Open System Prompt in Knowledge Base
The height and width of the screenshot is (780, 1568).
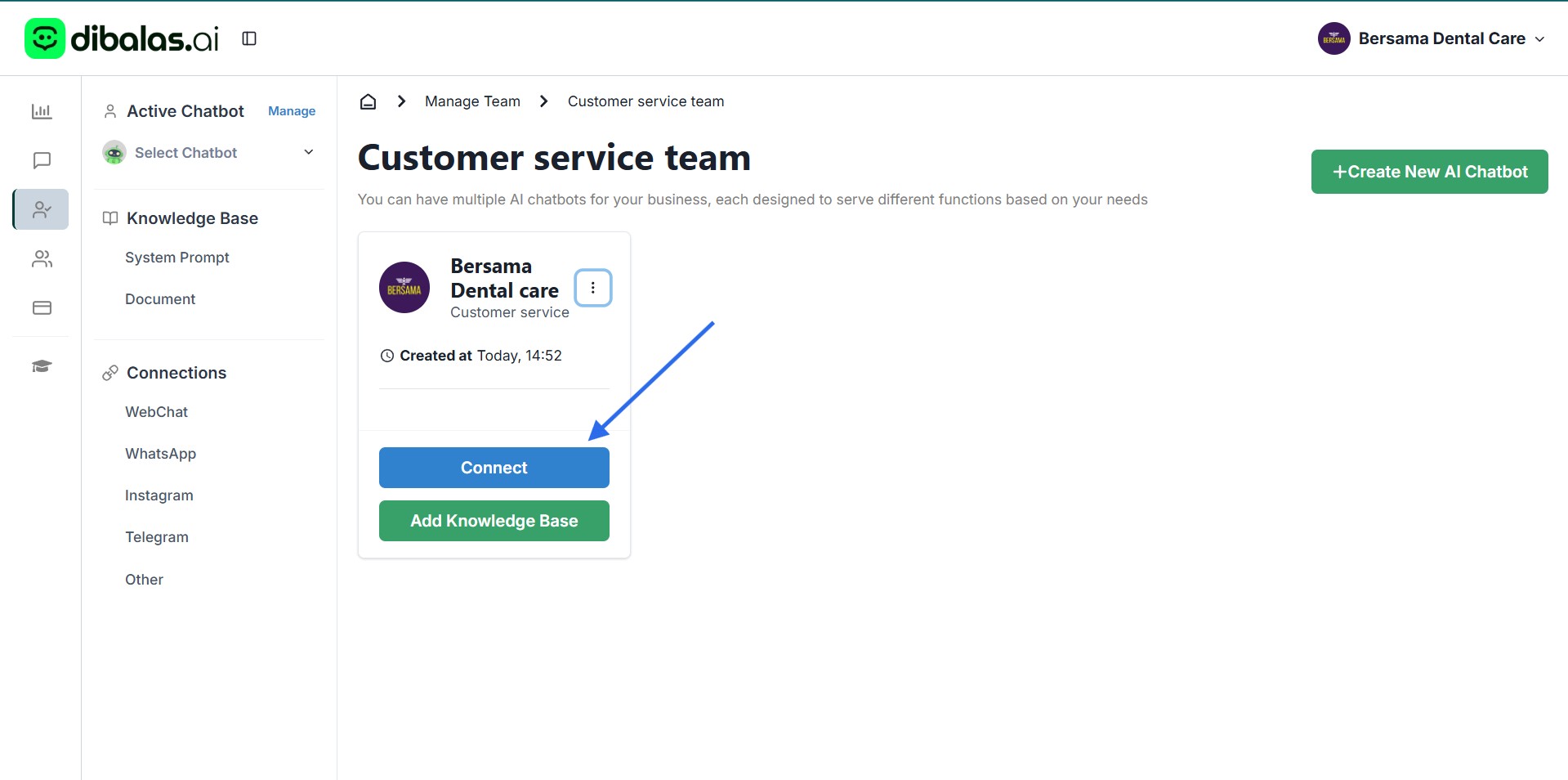pyautogui.click(x=176, y=258)
